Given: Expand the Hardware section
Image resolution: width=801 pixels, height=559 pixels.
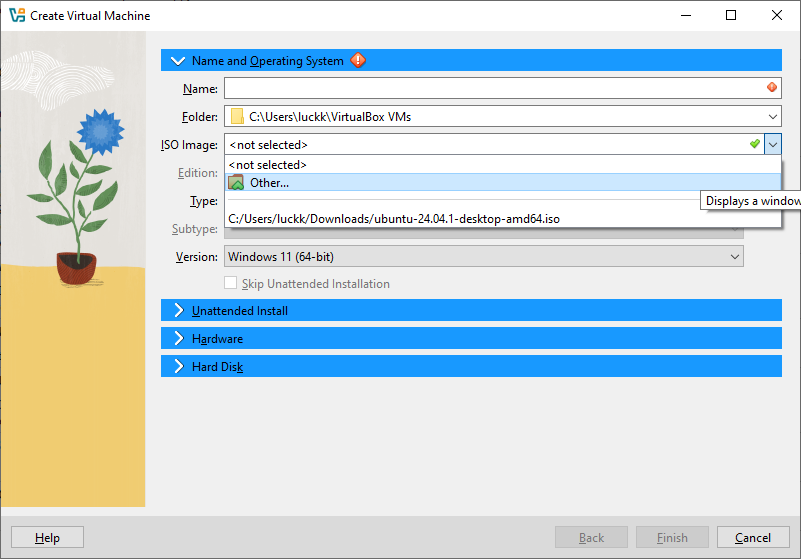Looking at the screenshot, I should pos(217,339).
